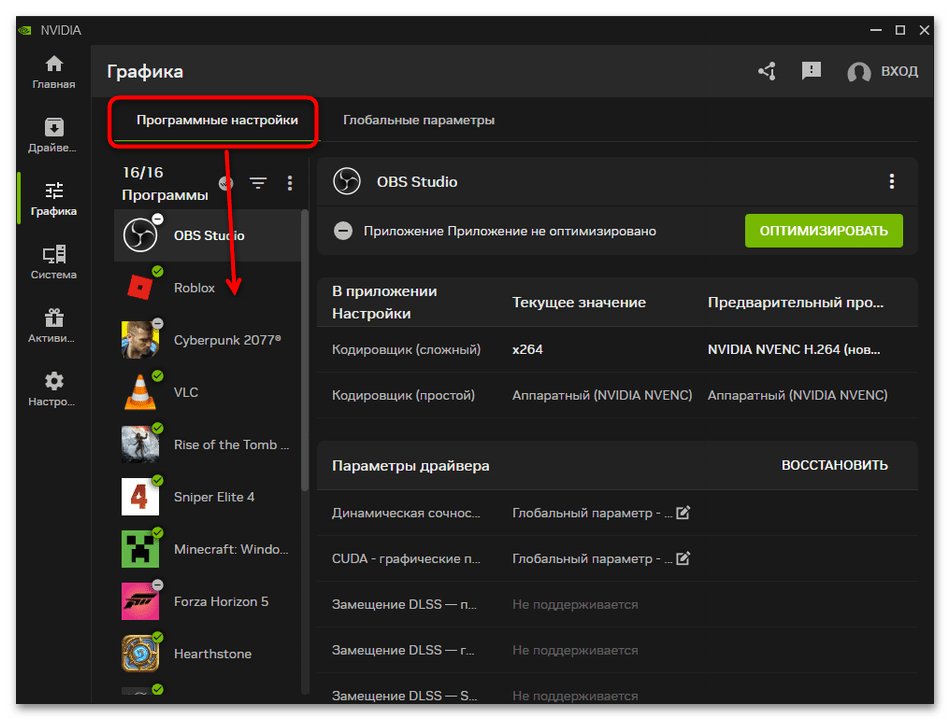Go to the Система sidebar section

pos(53,262)
